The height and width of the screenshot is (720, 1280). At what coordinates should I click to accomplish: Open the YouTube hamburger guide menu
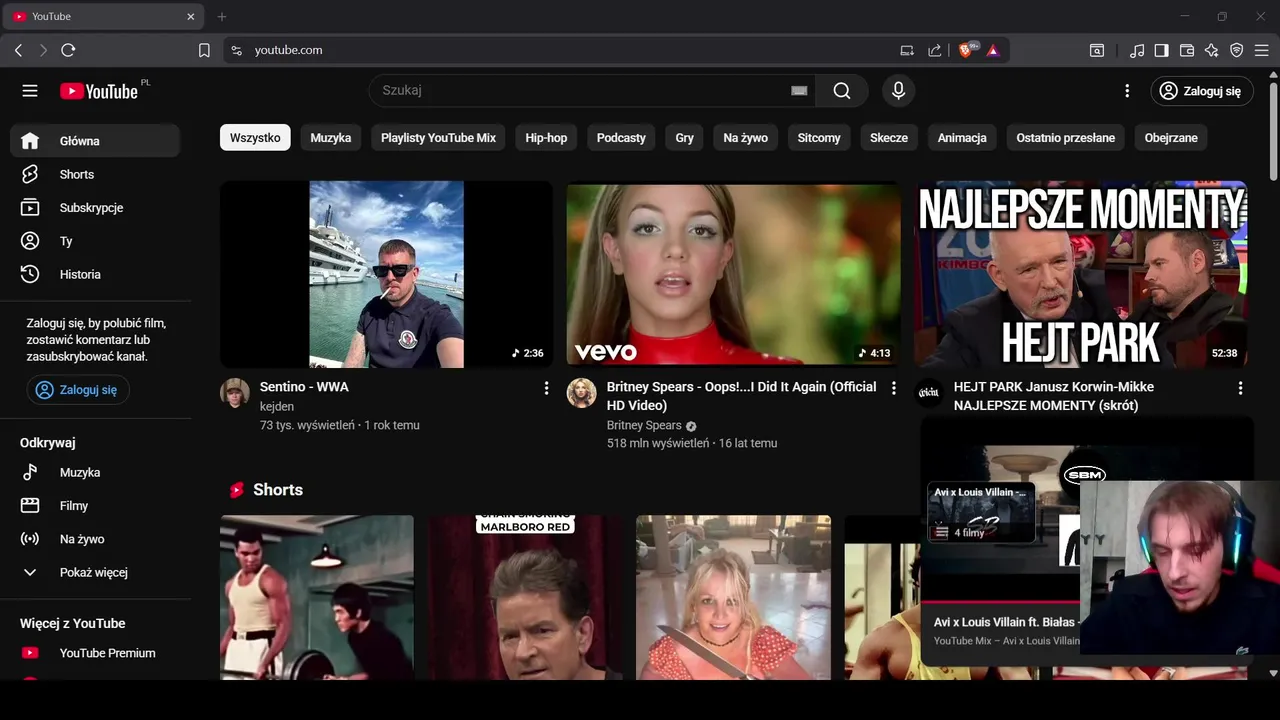(x=30, y=91)
